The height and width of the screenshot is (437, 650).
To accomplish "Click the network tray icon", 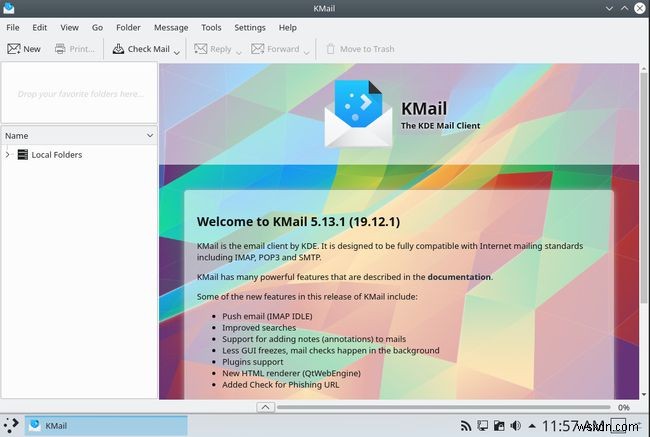I will (466, 426).
